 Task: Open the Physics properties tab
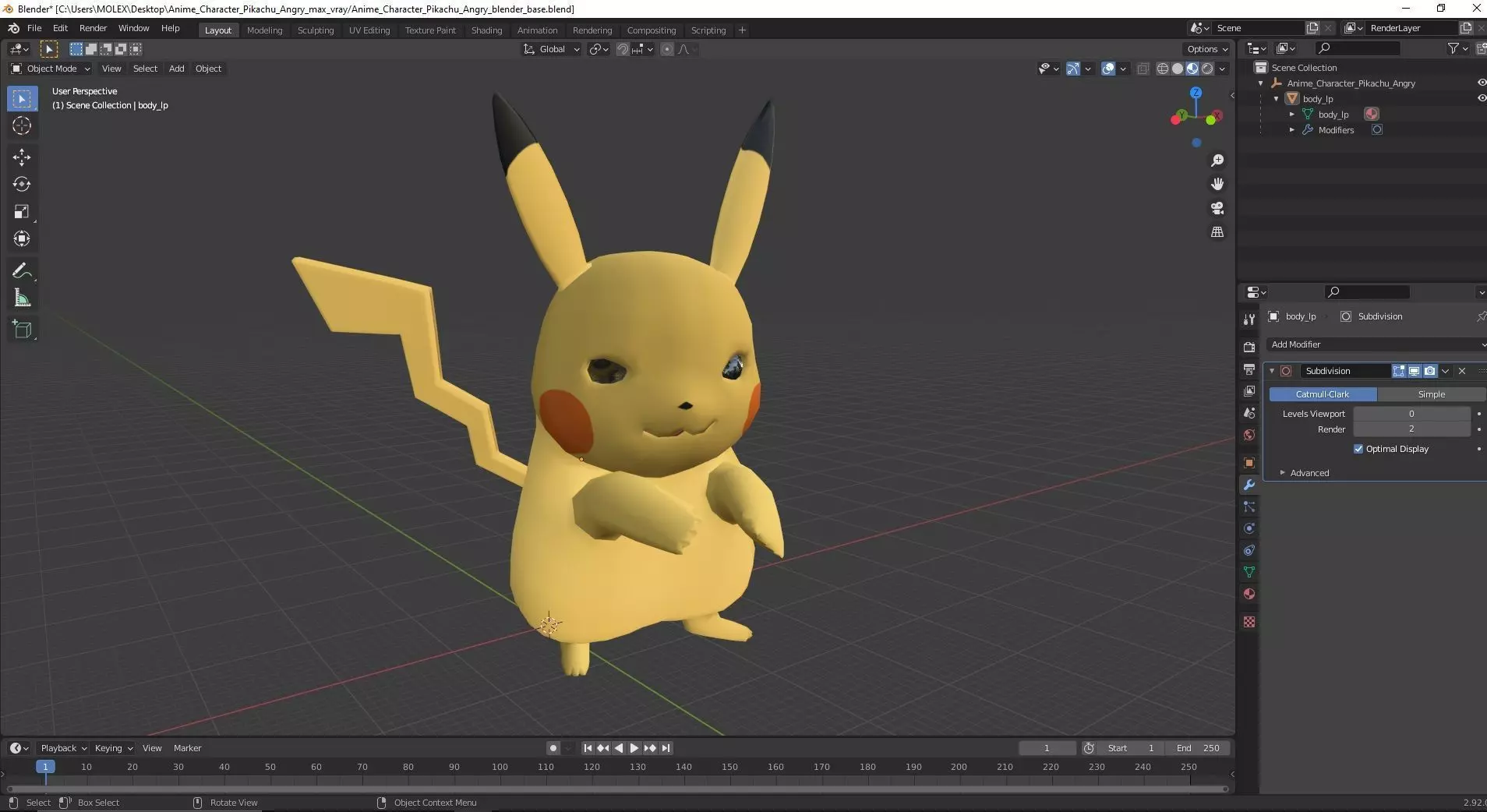point(1249,528)
